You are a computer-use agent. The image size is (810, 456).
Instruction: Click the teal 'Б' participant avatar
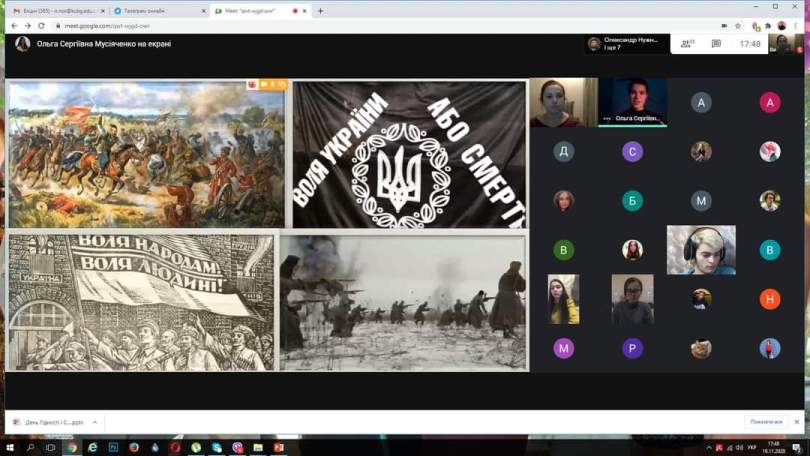(632, 201)
